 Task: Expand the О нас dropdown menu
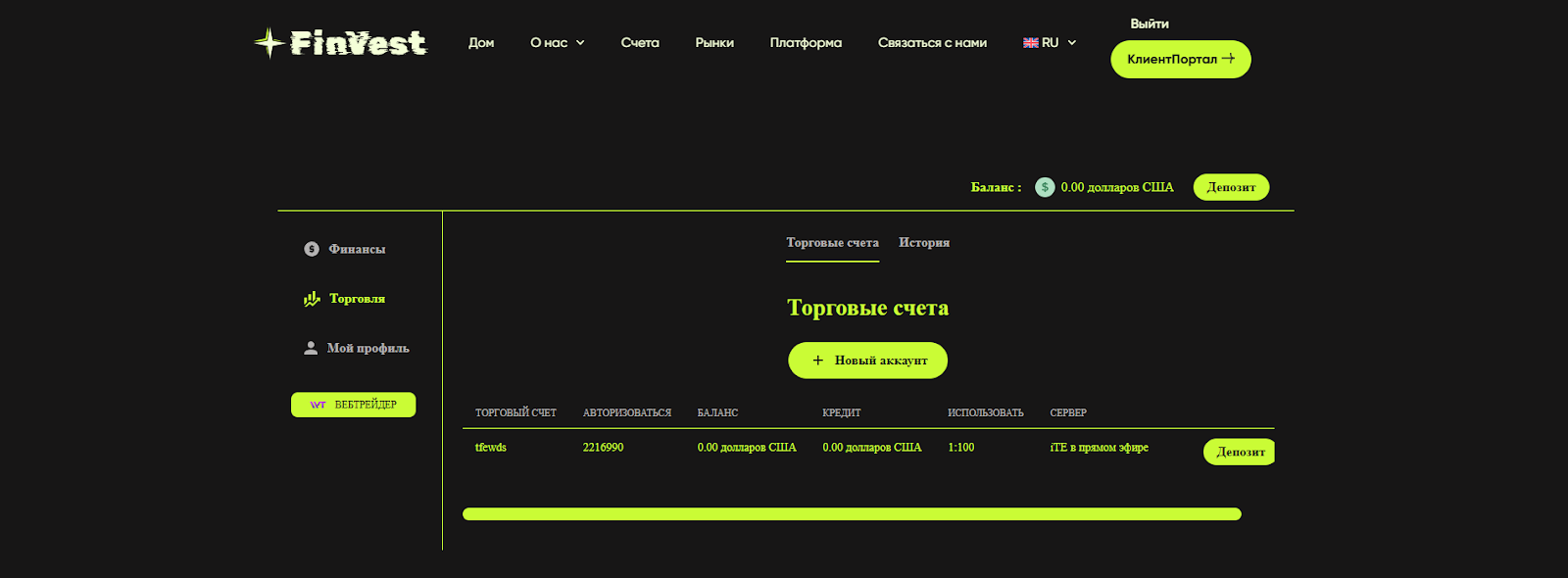(x=558, y=43)
